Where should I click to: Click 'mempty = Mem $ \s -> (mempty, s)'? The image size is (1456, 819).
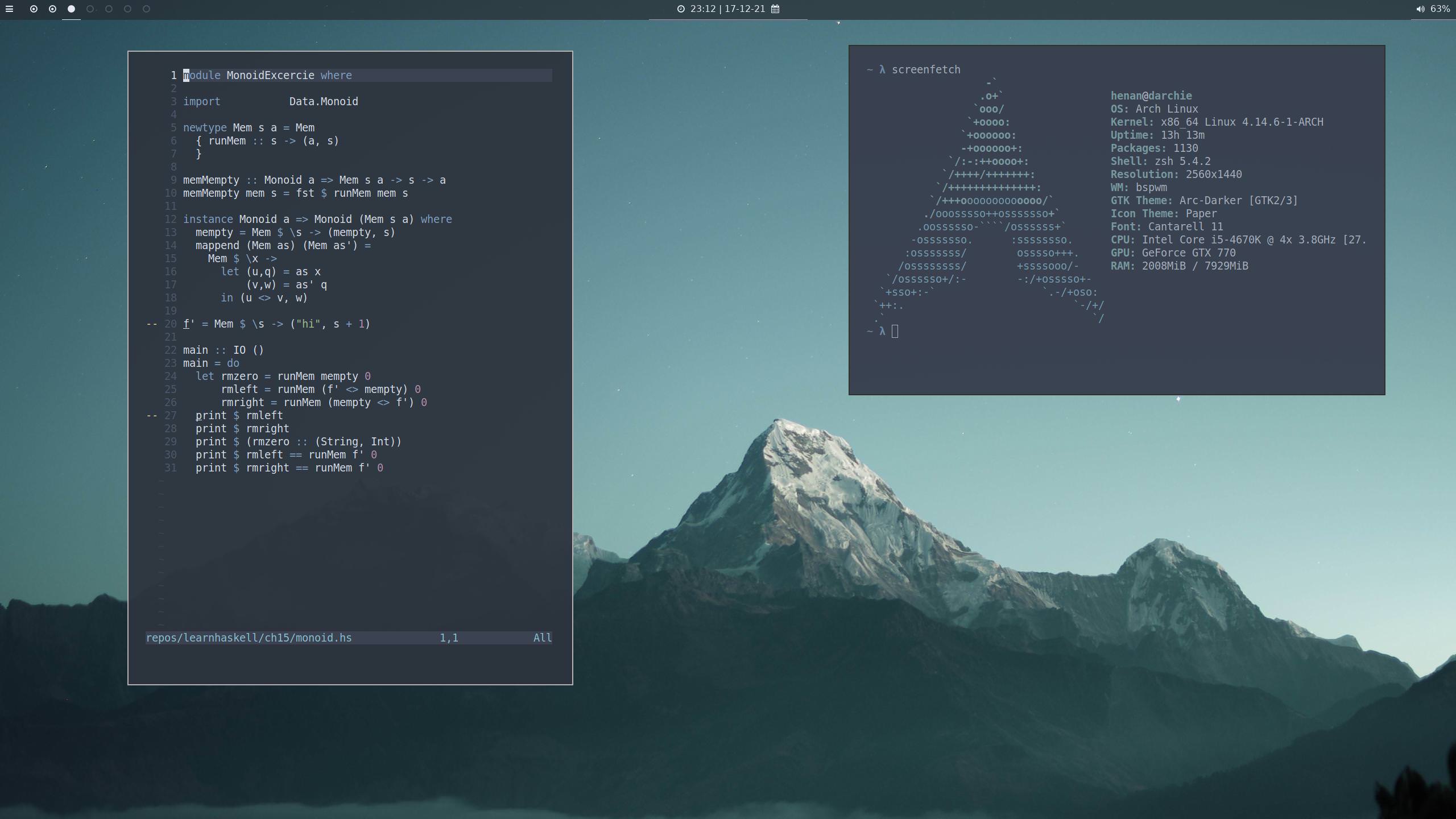[x=295, y=232]
